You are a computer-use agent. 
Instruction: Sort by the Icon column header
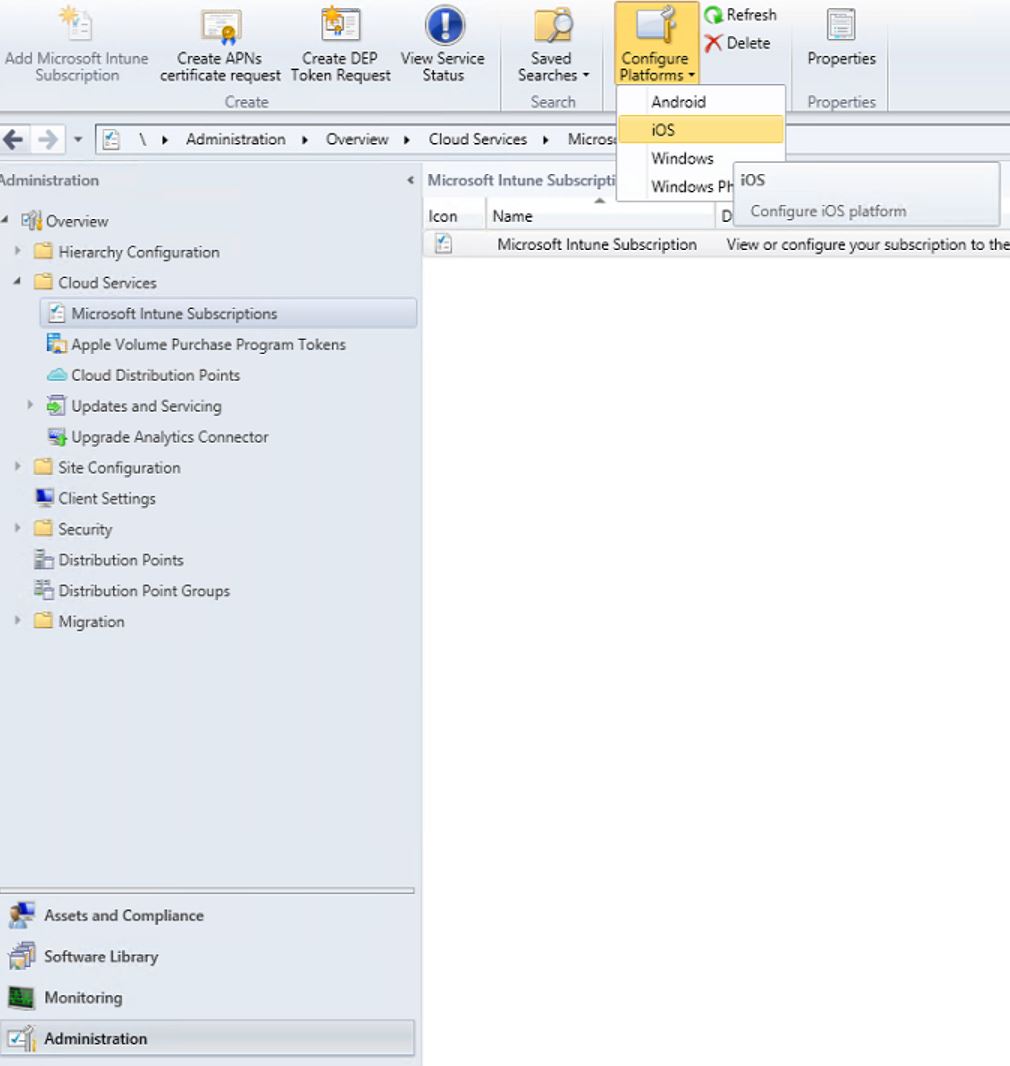(454, 216)
